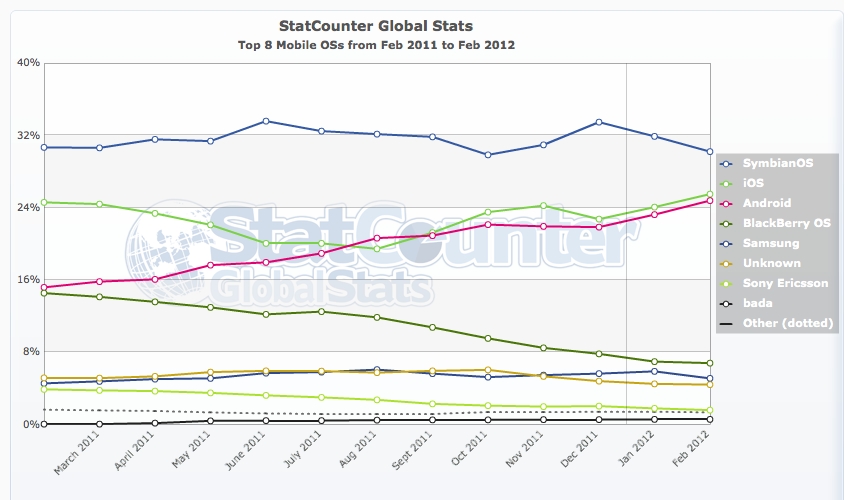This screenshot has width=854, height=500.
Task: Click the 32% y-axis label
Action: tap(28, 135)
